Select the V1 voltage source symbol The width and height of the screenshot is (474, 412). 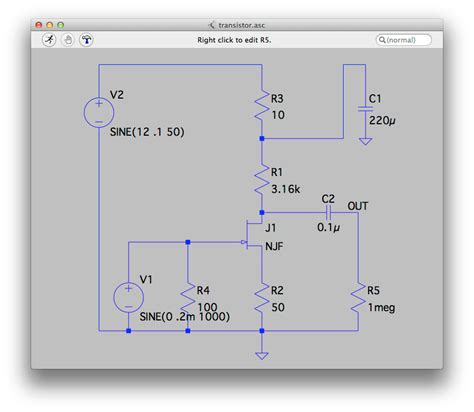click(x=129, y=297)
